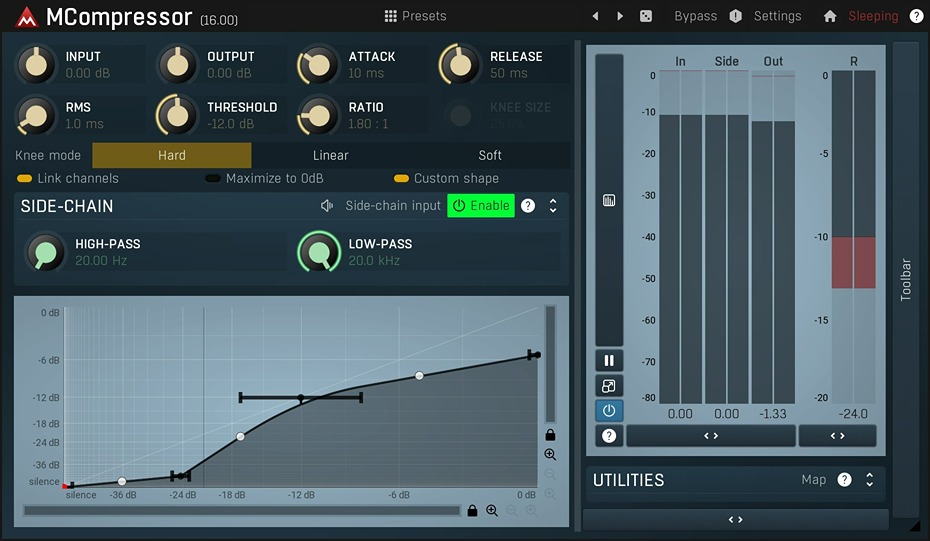Go to the home icon in header
Image resolution: width=930 pixels, height=541 pixels.
pos(829,16)
